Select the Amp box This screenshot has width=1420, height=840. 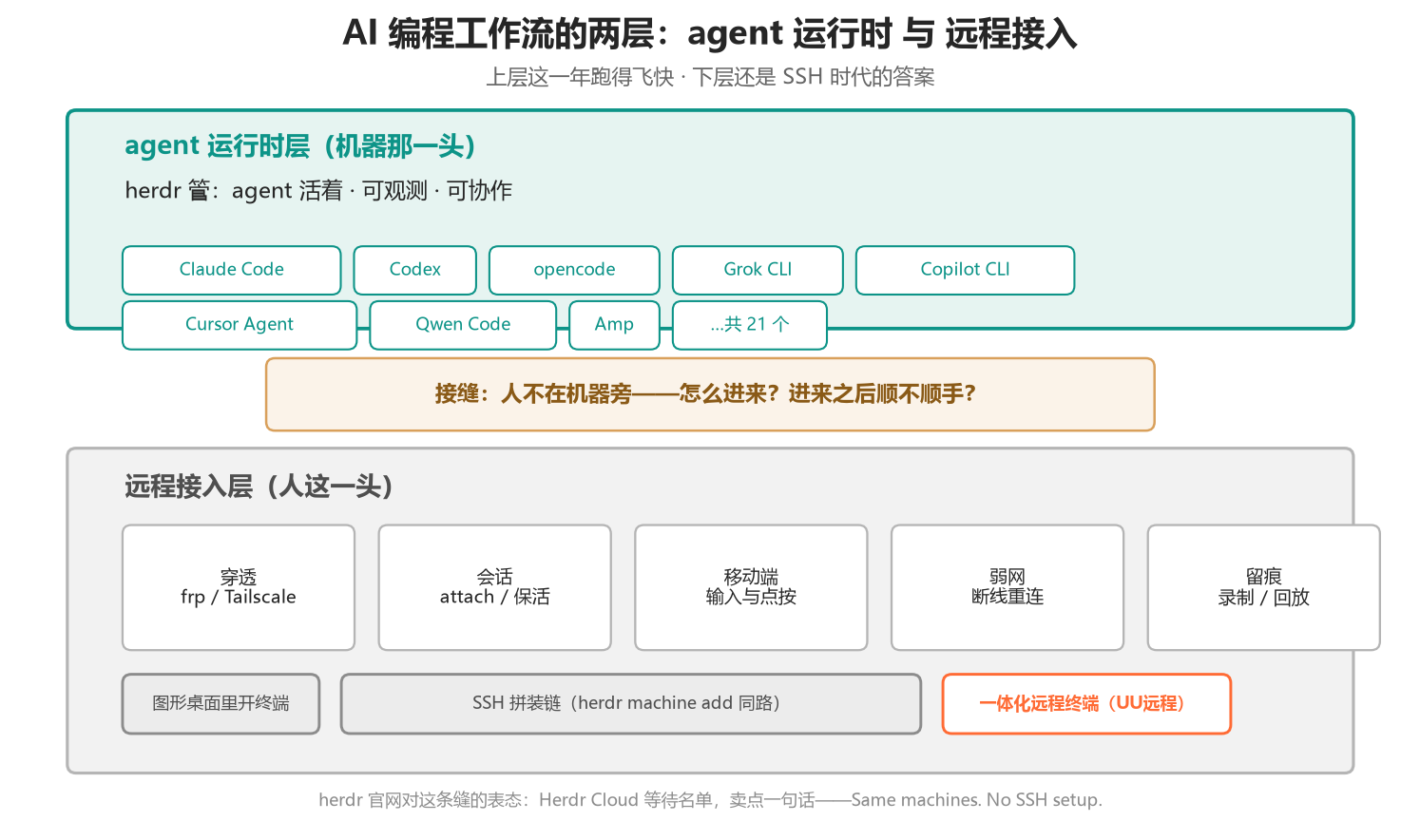614,325
